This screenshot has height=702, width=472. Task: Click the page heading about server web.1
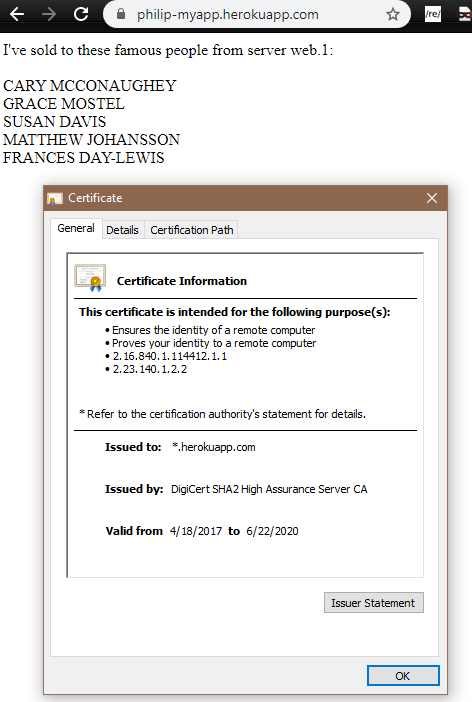[168, 50]
